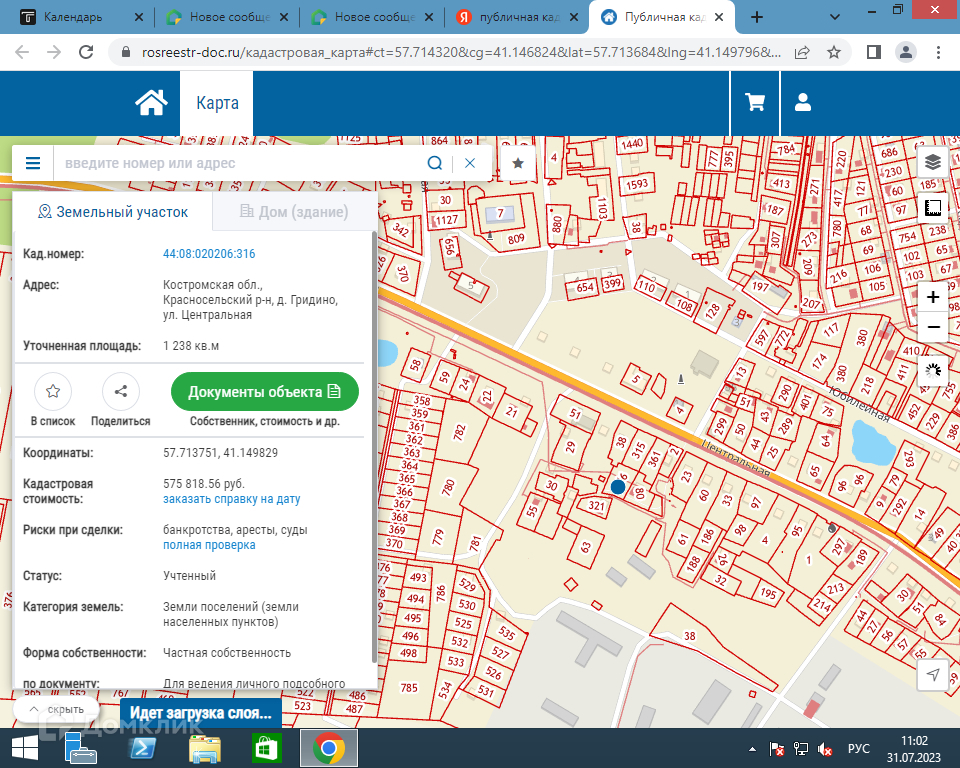The image size is (960, 768).
Task: Click the user account icon
Action: (802, 102)
